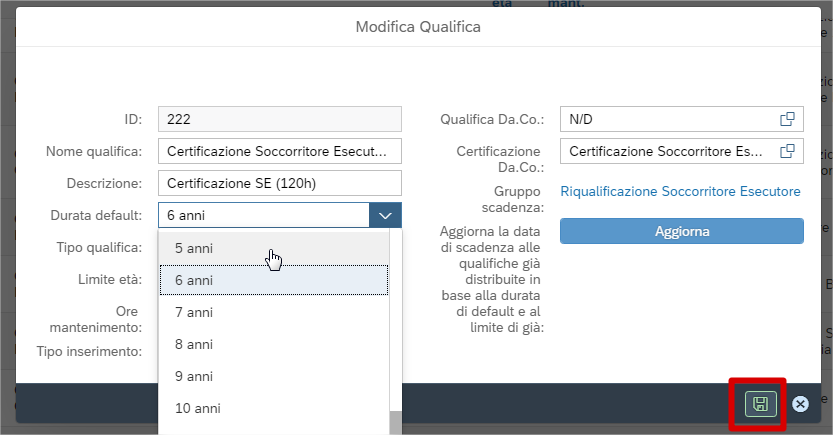This screenshot has width=833, height=435.
Task: Pick 7 anni in the duration list
Action: [273, 312]
